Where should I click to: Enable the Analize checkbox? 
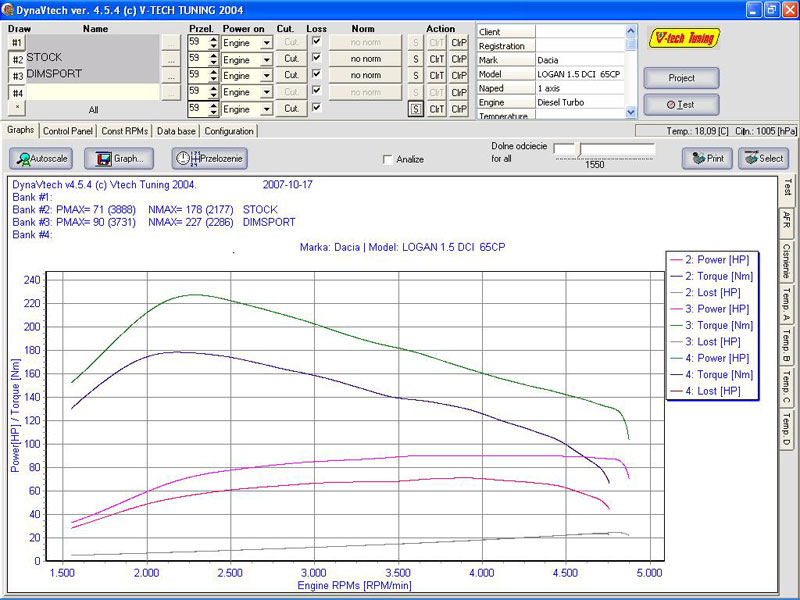pos(389,159)
